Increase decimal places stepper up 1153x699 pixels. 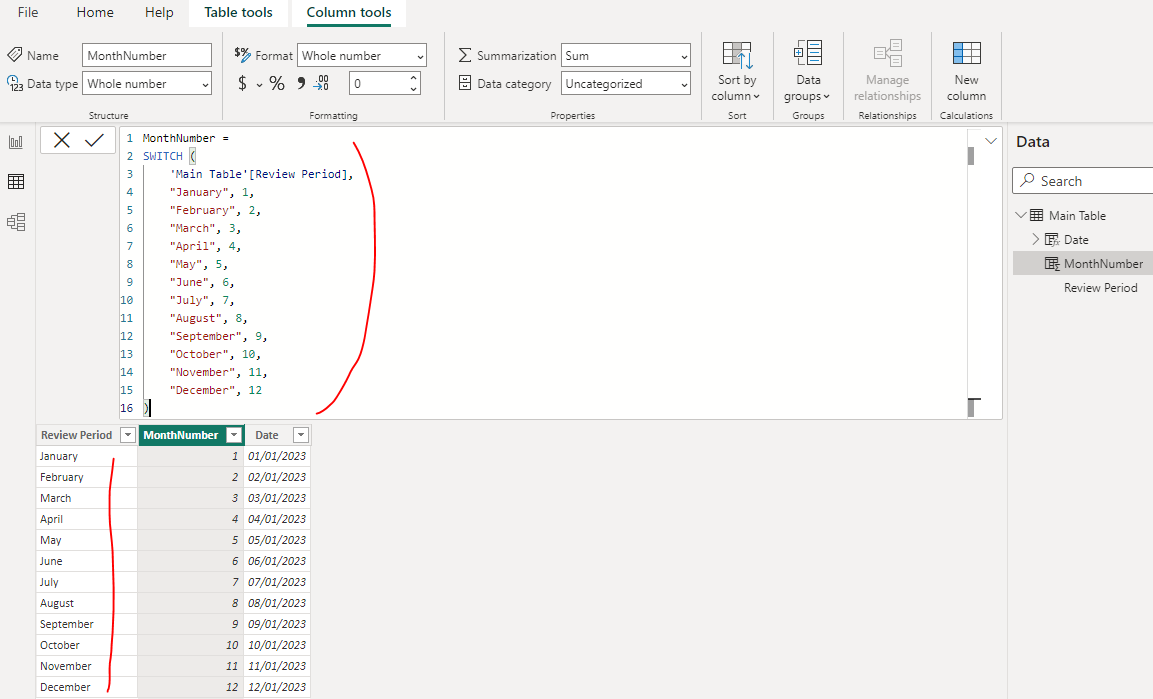(x=413, y=77)
